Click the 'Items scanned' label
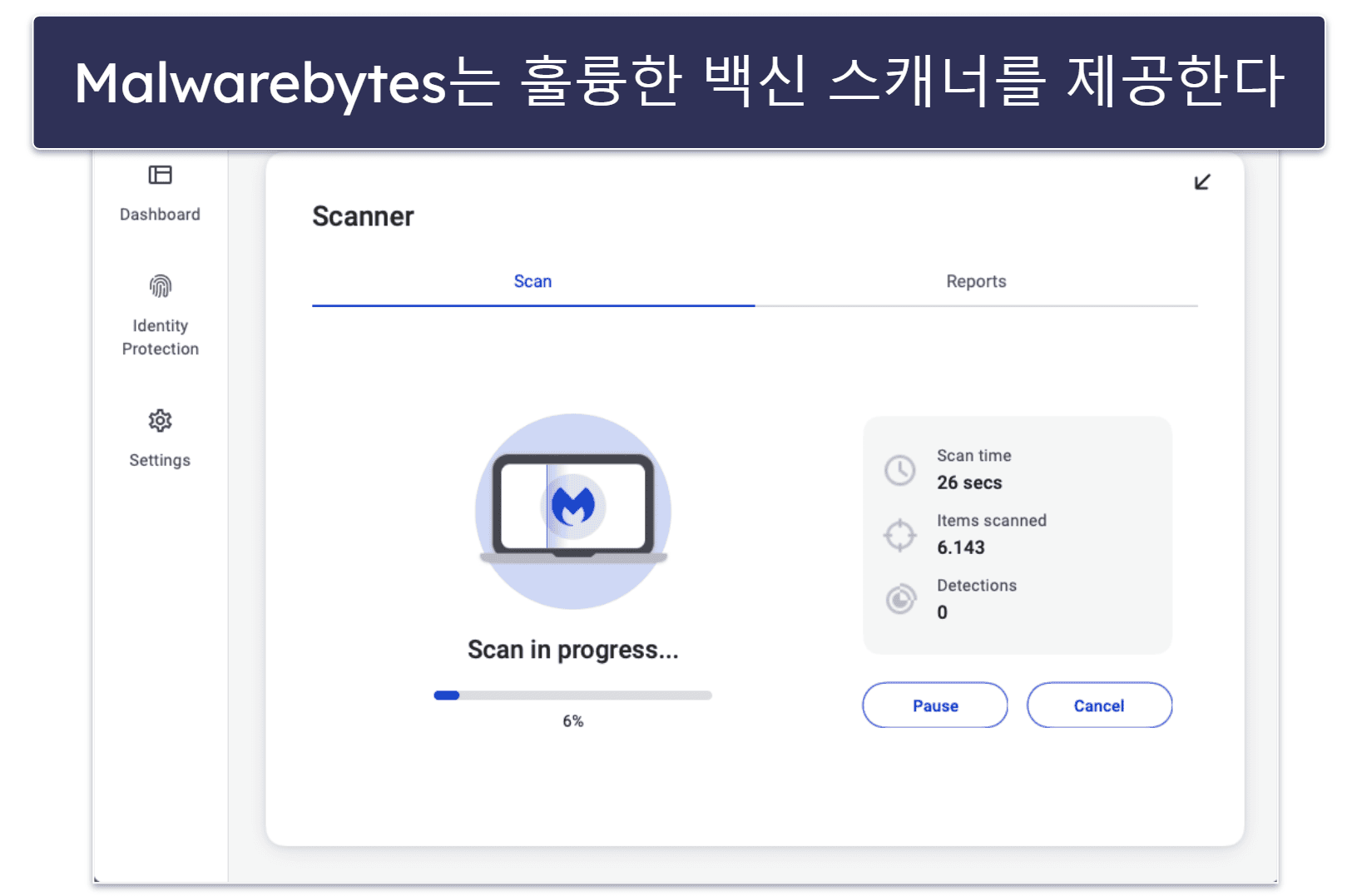 [992, 521]
